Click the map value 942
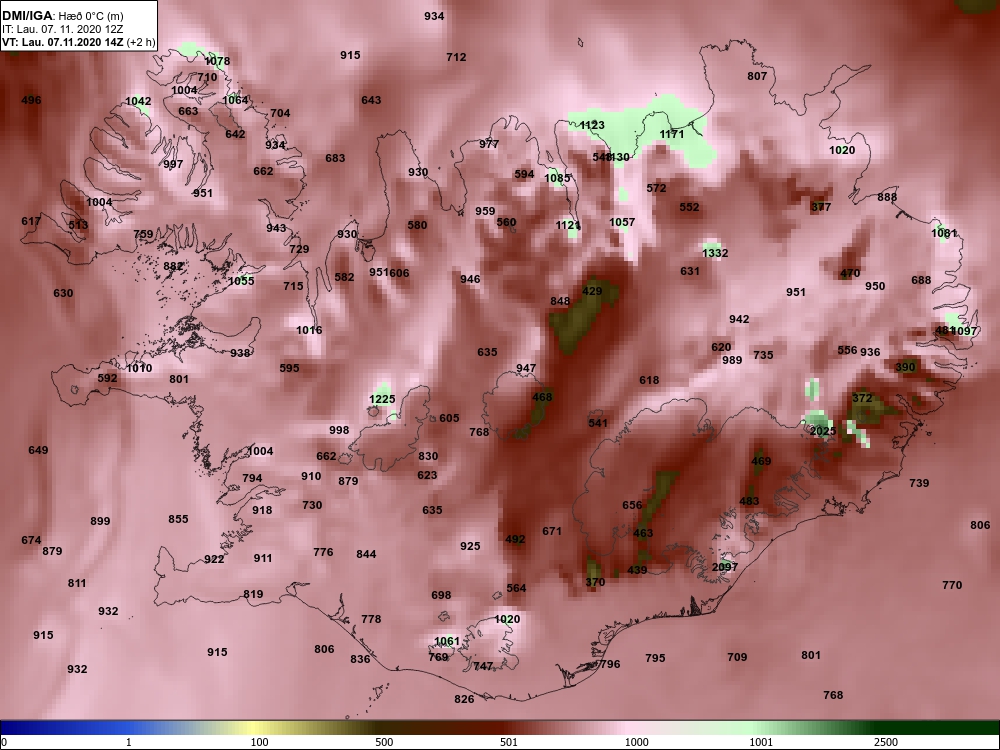Screen dimensions: 1000x750 739,319
